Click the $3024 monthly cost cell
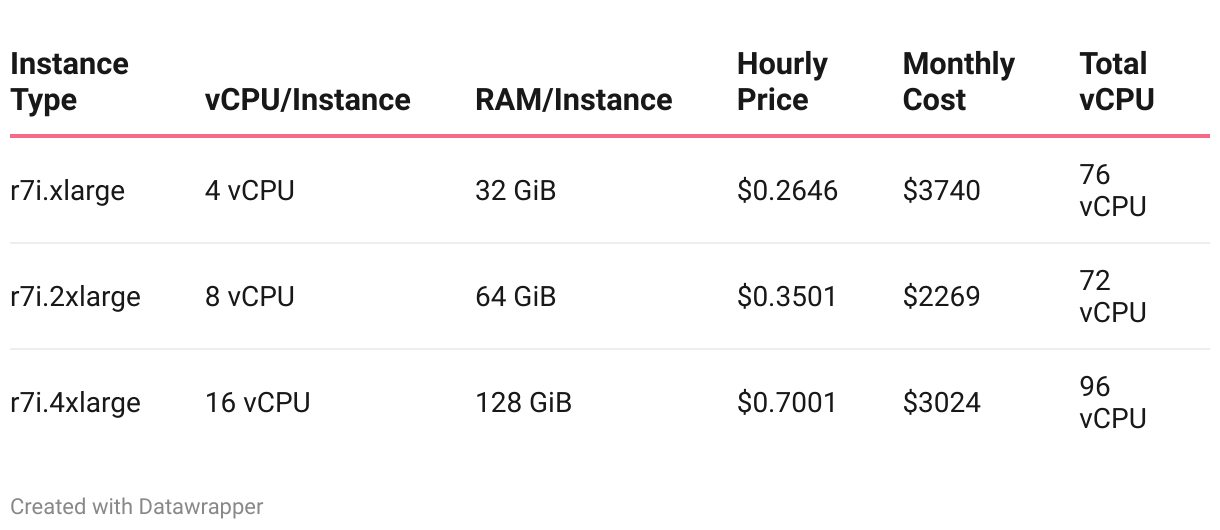1220x530 pixels. point(941,403)
